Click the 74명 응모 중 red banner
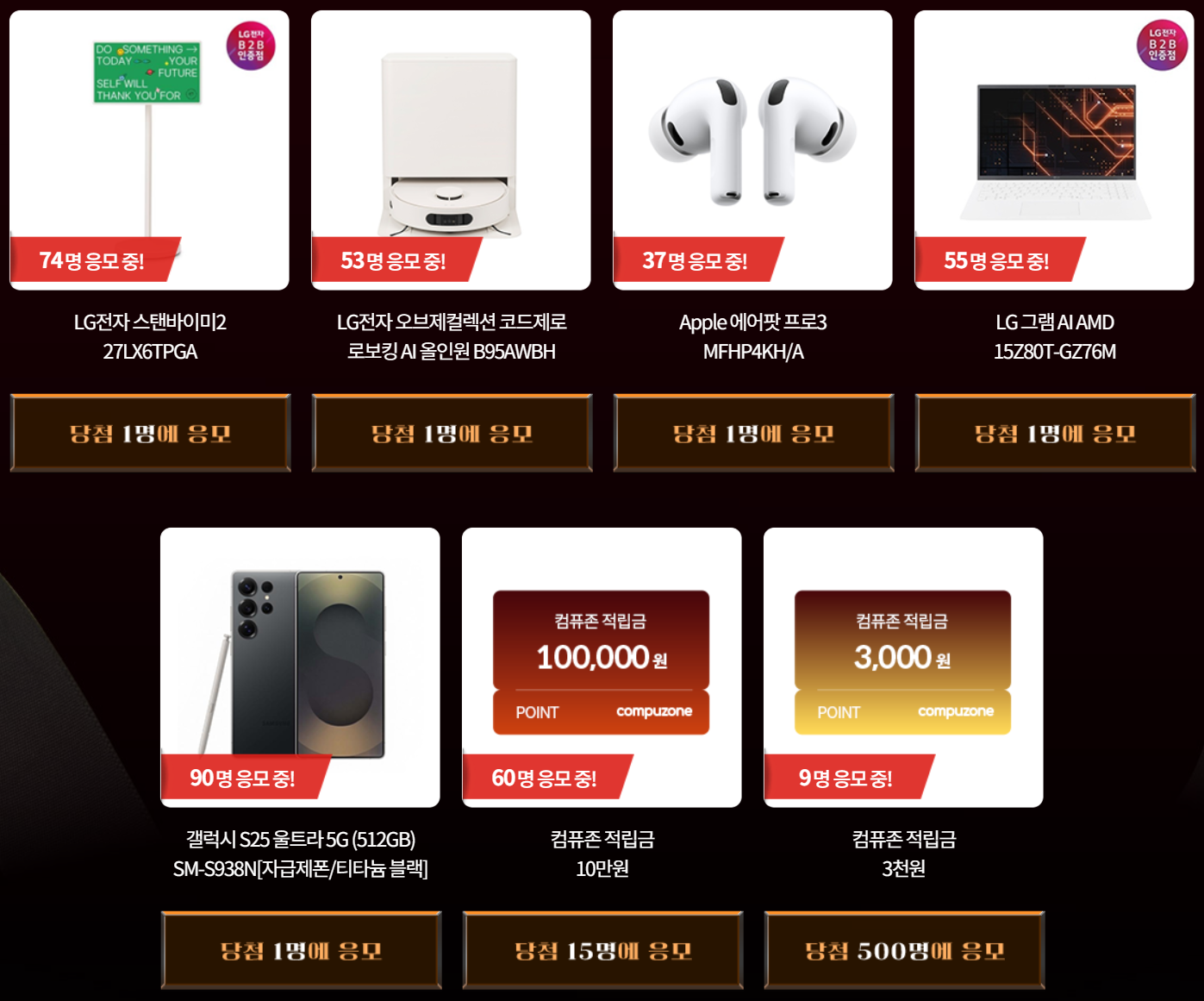This screenshot has height=1001, width=1204. tap(95, 260)
